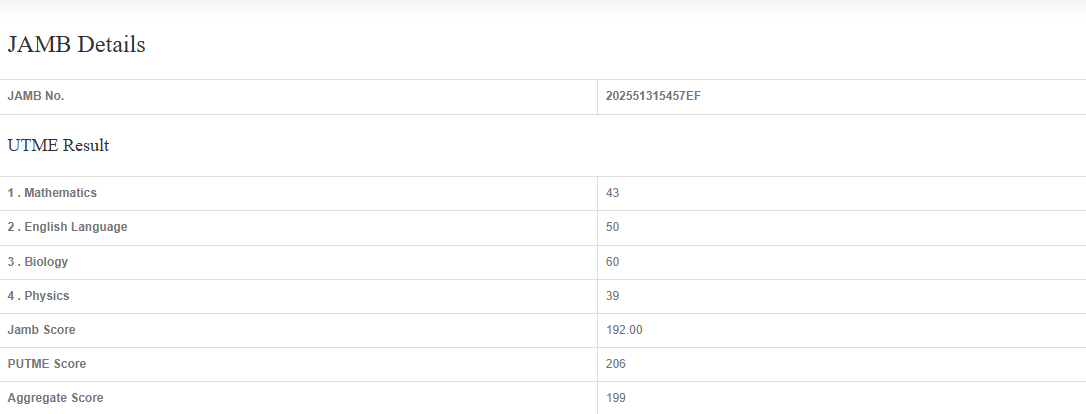
Task: Select the word Biology in subject list
Action: (x=47, y=262)
